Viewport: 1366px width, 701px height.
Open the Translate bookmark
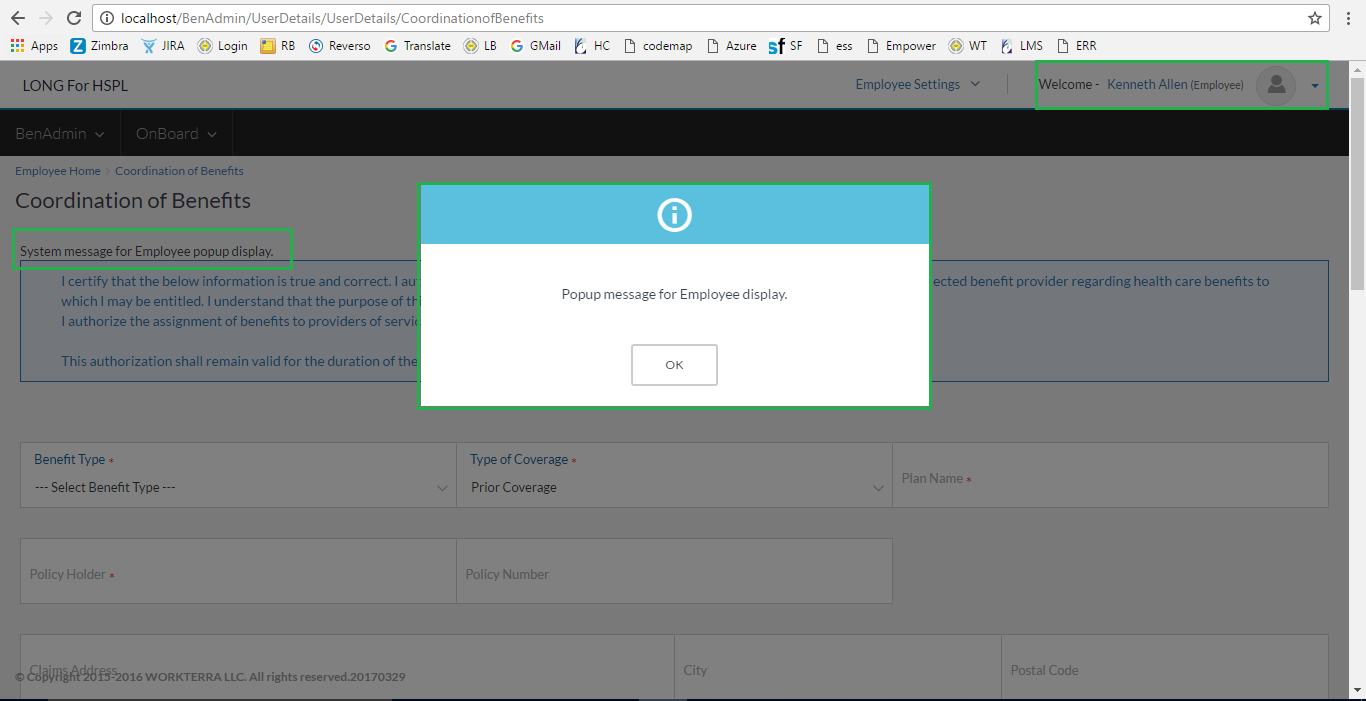(417, 46)
